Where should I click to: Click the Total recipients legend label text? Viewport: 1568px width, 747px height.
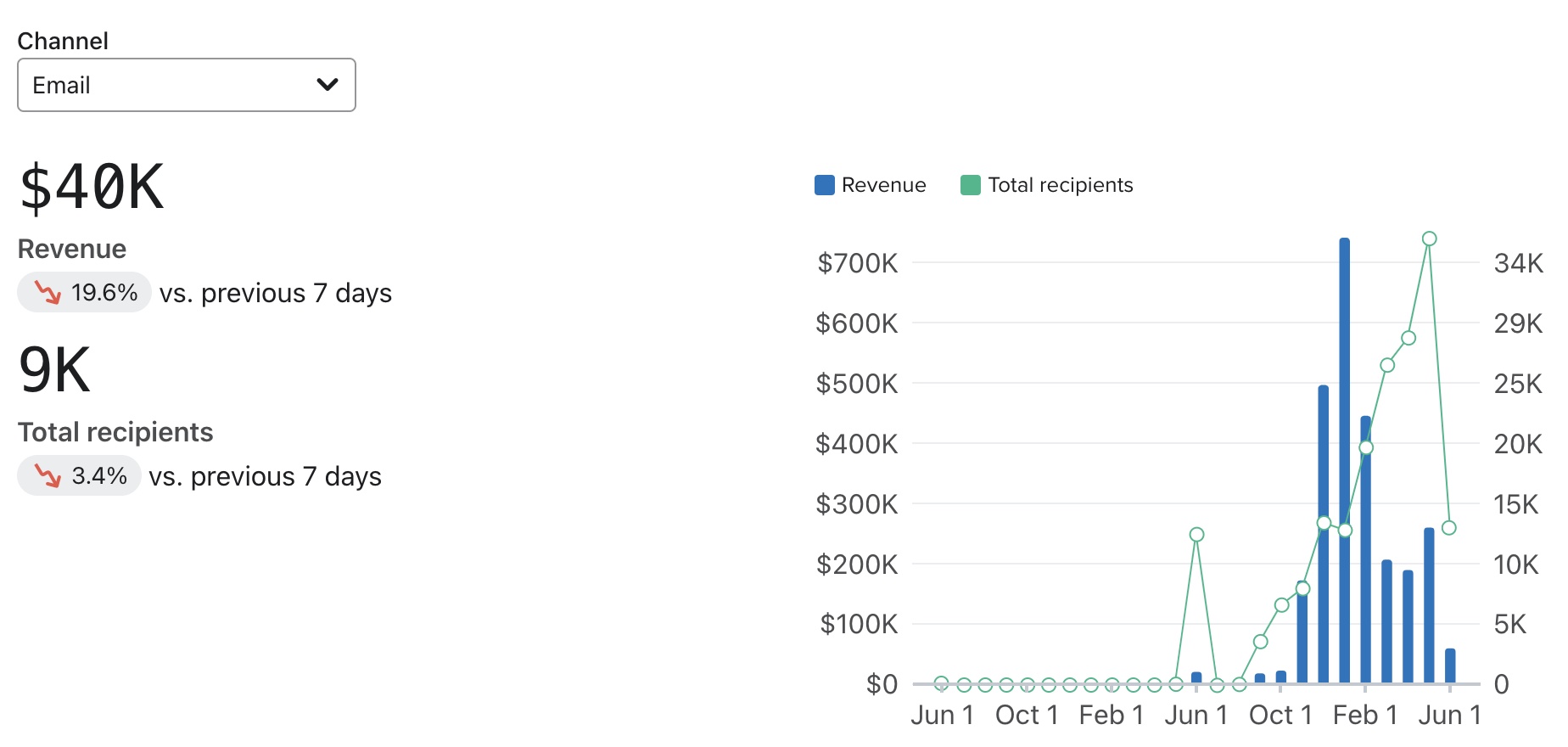coord(1060,185)
